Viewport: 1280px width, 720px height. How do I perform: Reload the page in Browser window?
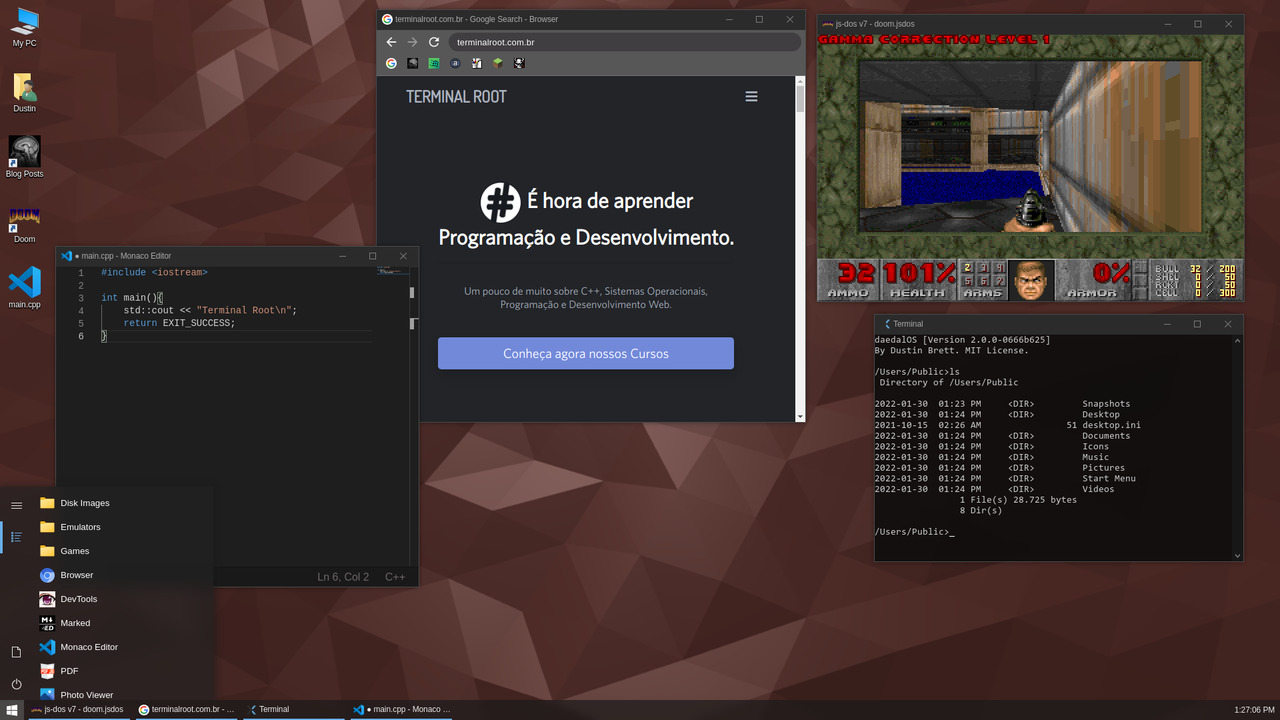pos(434,42)
